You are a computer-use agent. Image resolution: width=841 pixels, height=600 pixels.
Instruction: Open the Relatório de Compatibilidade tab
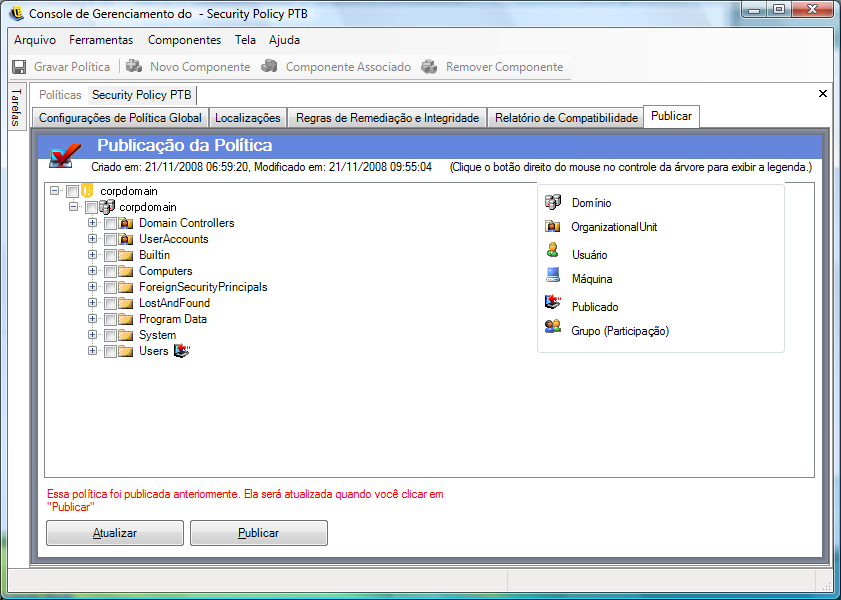point(566,118)
